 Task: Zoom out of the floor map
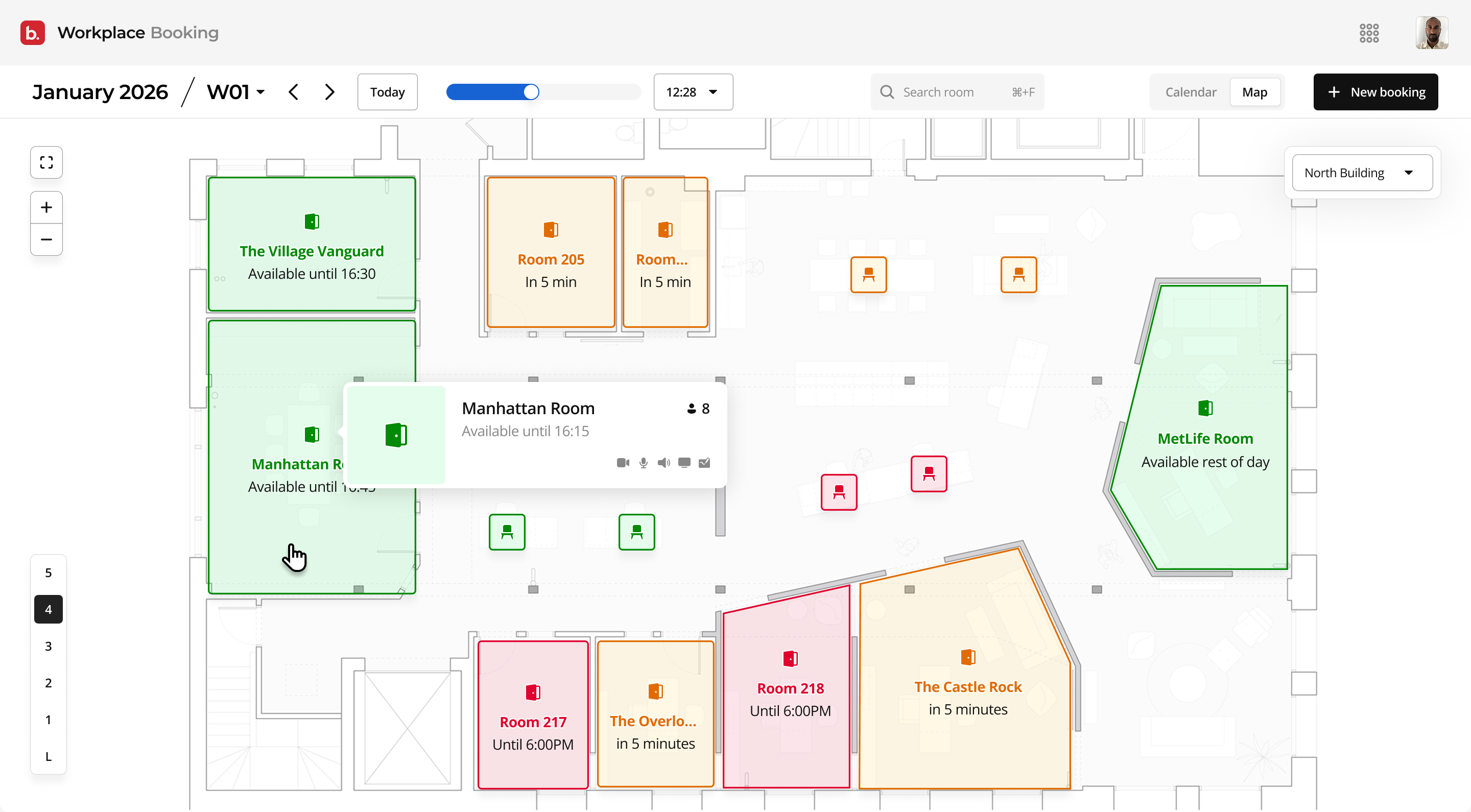(46, 240)
